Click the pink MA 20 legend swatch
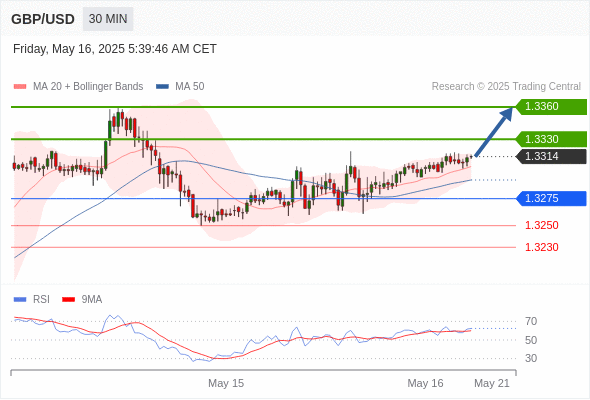This screenshot has height=400, width=590. [20, 87]
